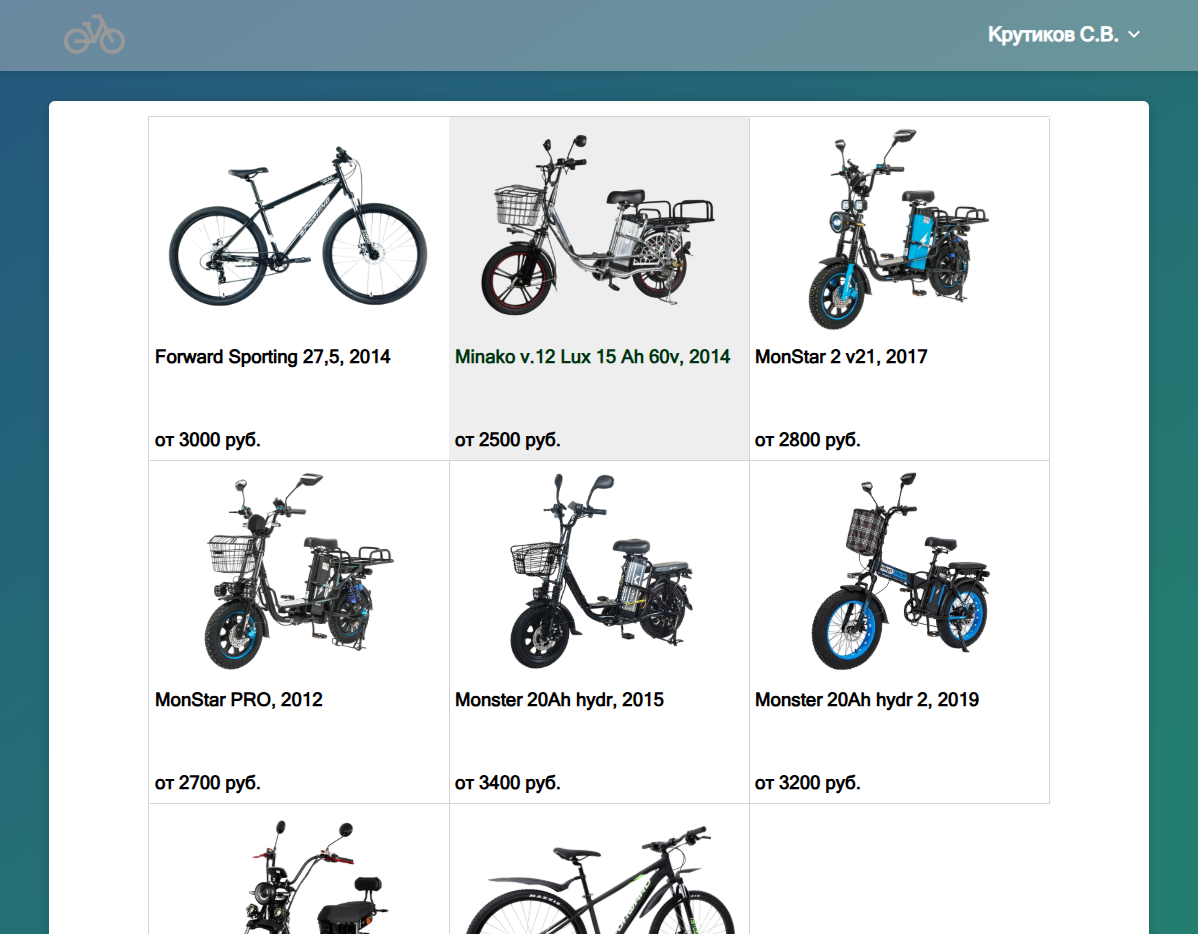Image resolution: width=1198 pixels, height=934 pixels.
Task: Click the MonStar 2 v21 scooter image
Action: pos(898,227)
